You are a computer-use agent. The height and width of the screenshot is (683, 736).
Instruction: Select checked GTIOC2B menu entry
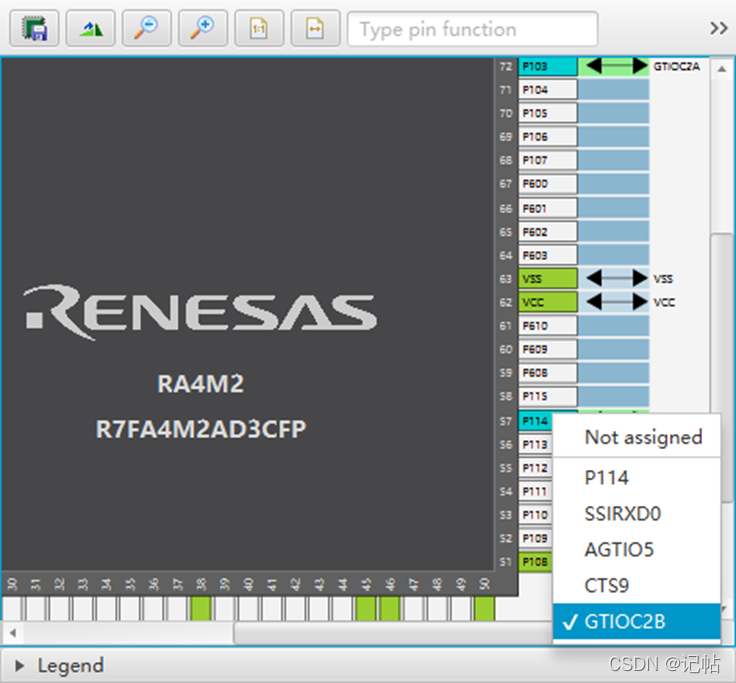click(636, 622)
